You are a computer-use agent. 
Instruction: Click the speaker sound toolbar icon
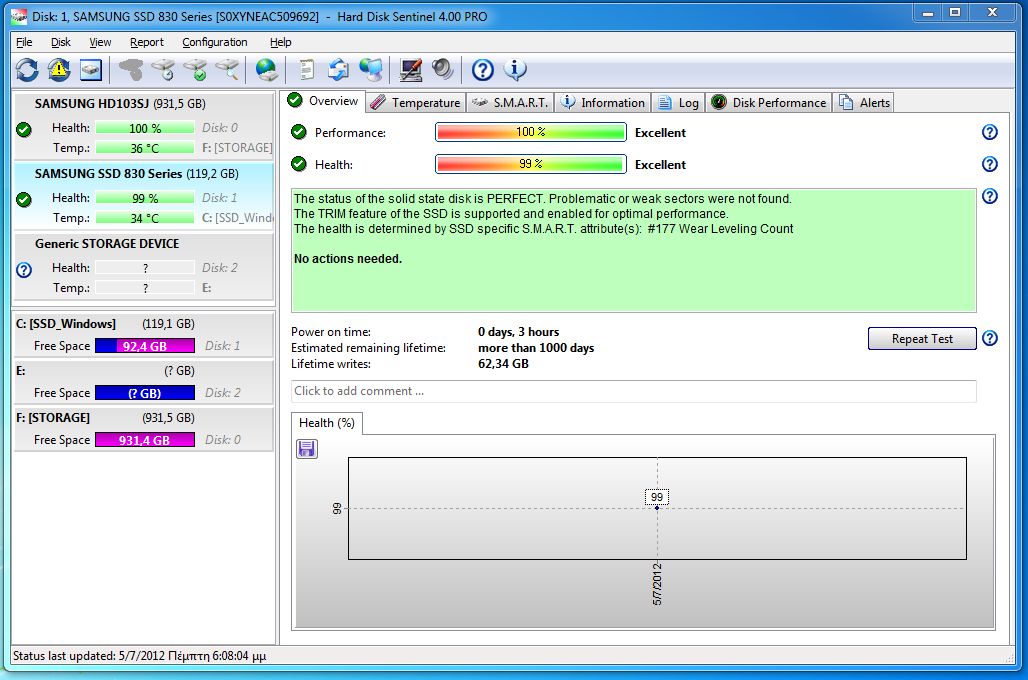tap(442, 70)
